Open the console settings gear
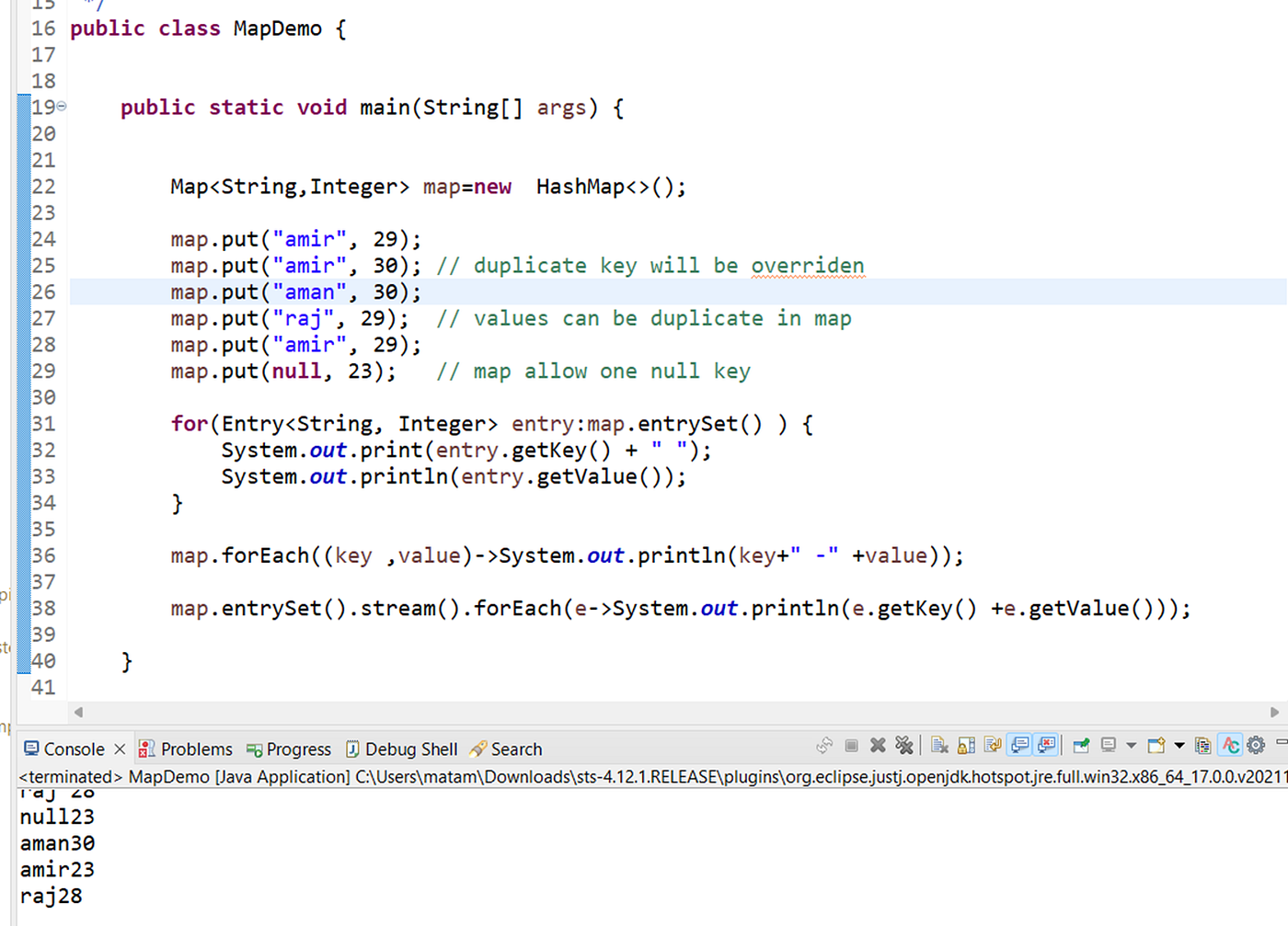Viewport: 1288px width, 926px height. [1256, 745]
